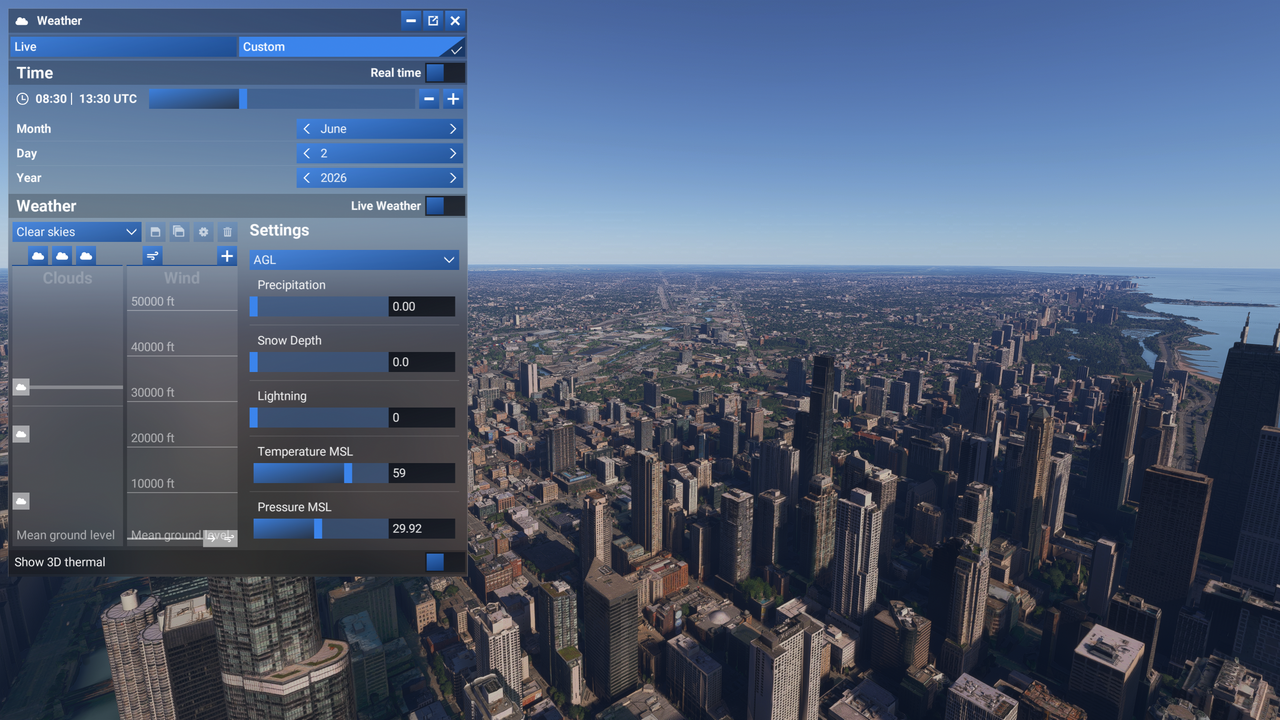Go to previous month before June
The width and height of the screenshot is (1280, 720).
coord(307,129)
